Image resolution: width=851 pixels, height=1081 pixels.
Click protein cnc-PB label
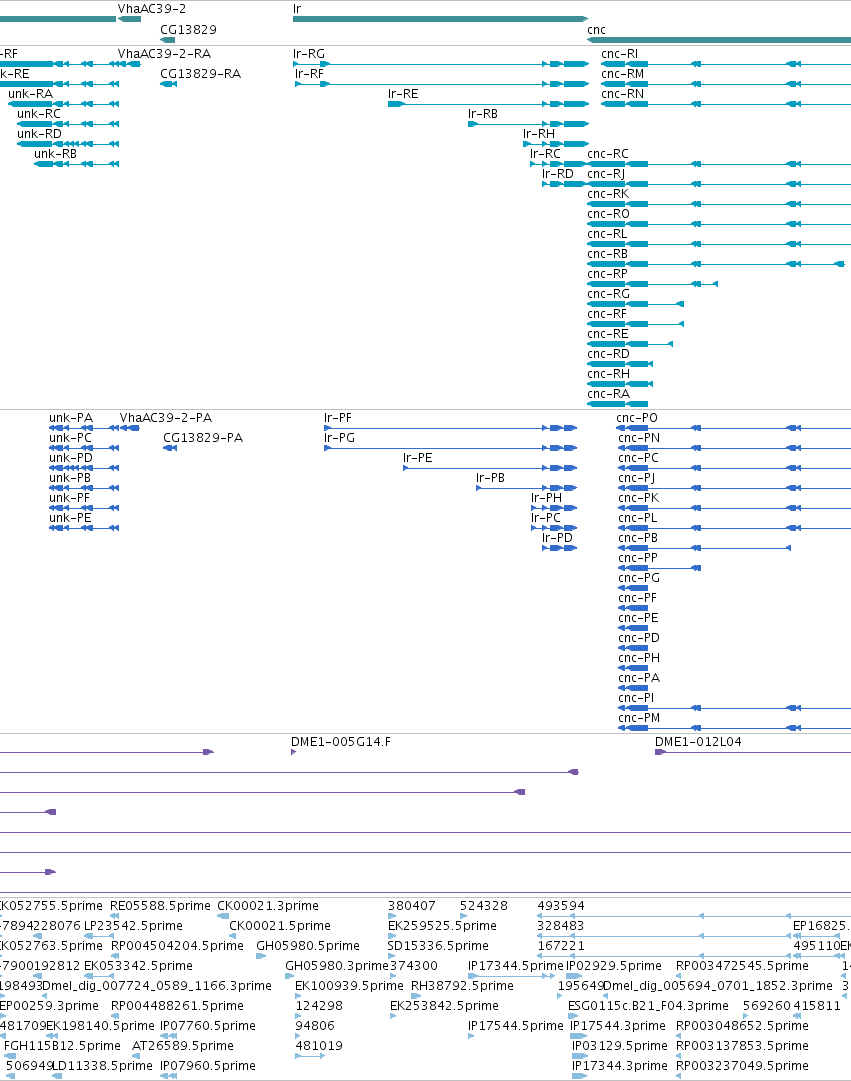[x=638, y=538]
